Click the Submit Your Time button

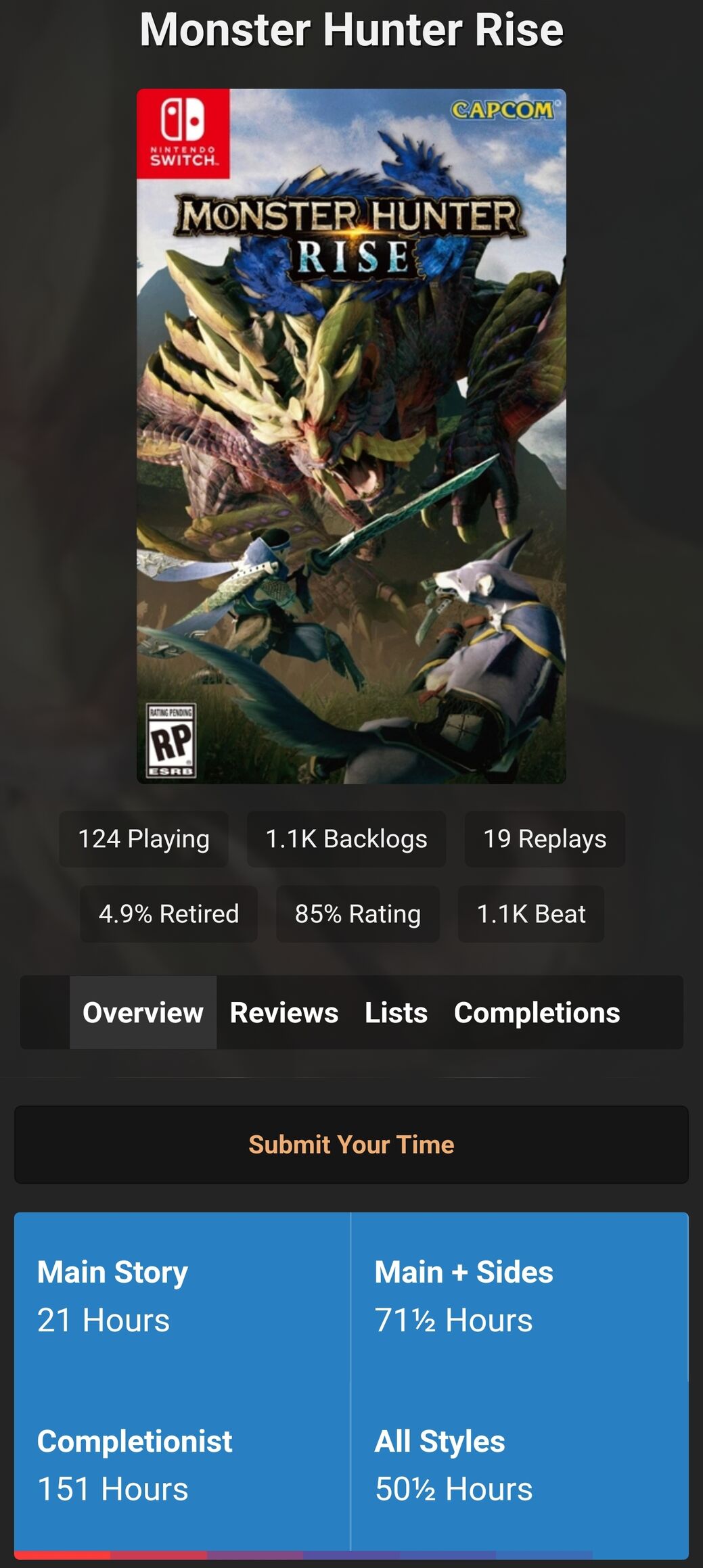[x=351, y=1145]
